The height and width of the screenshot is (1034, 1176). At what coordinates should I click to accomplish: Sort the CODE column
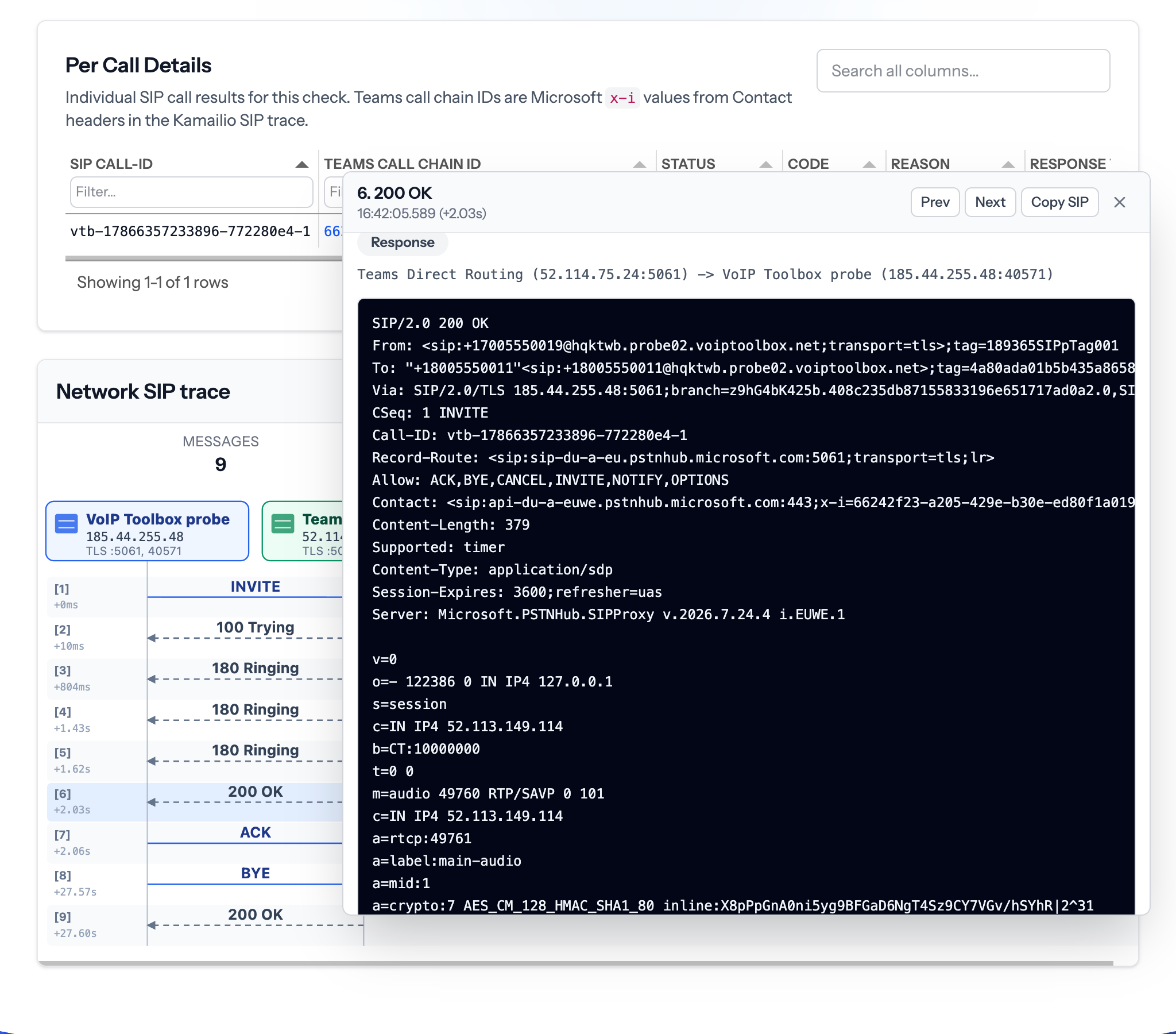[869, 164]
